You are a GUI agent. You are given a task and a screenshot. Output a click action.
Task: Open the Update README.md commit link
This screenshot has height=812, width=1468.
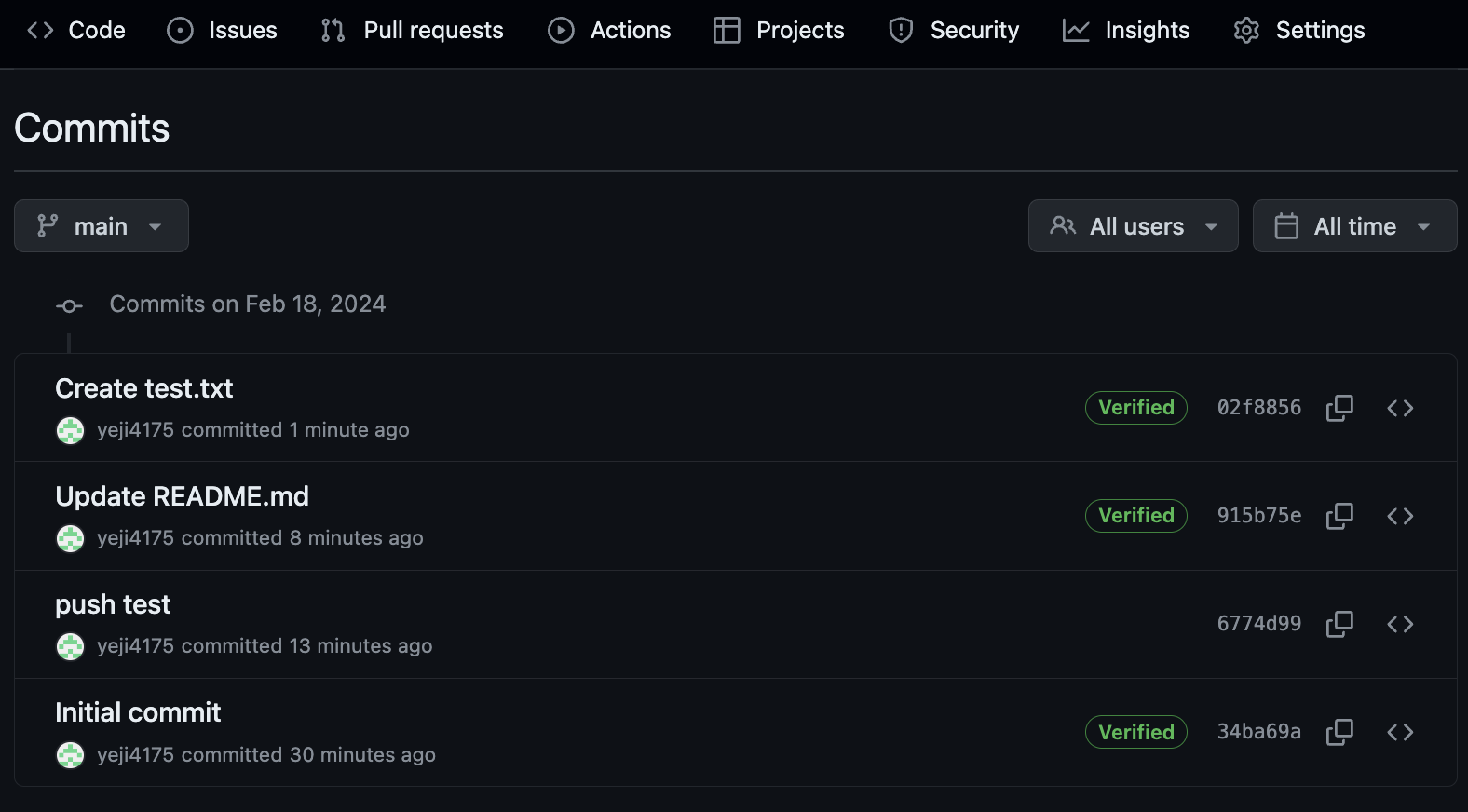click(183, 496)
